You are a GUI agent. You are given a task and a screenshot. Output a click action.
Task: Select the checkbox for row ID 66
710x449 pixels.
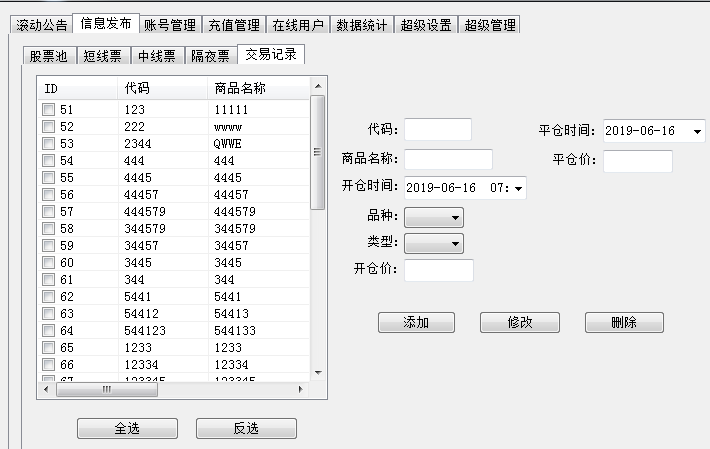coord(48,364)
